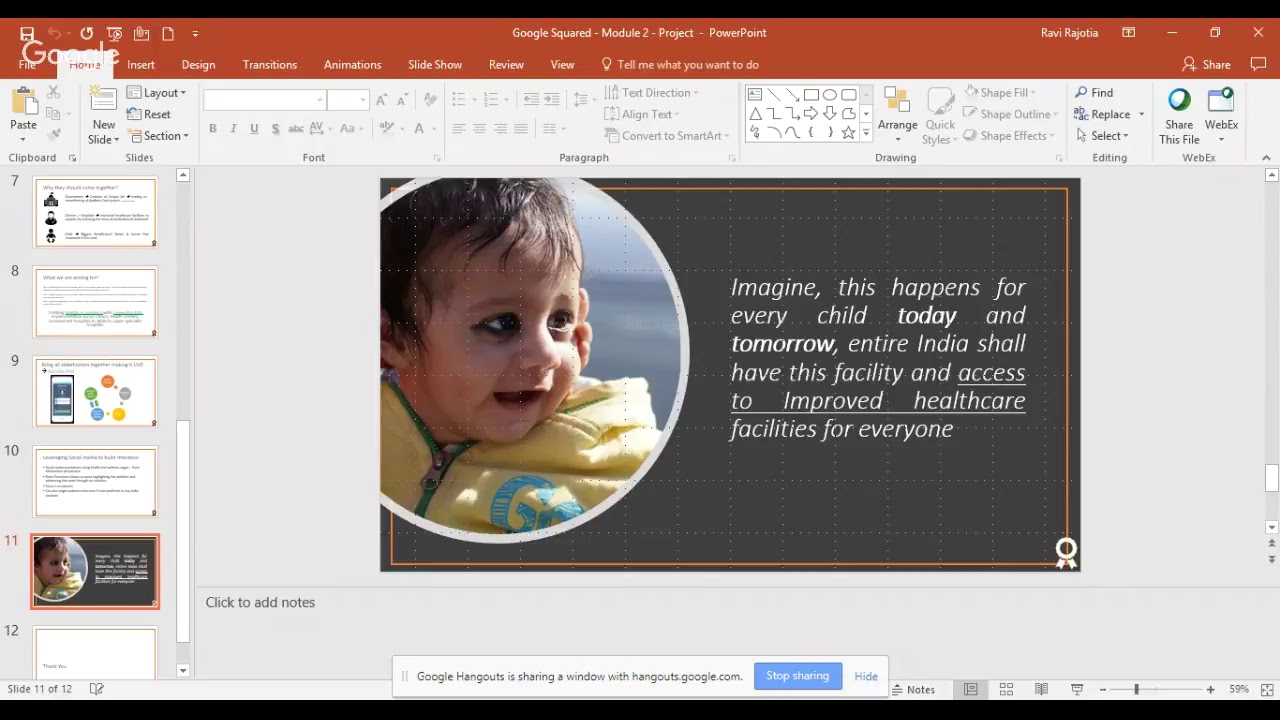Click Find in the Editing group
Image resolution: width=1280 pixels, height=720 pixels.
pos(1094,93)
